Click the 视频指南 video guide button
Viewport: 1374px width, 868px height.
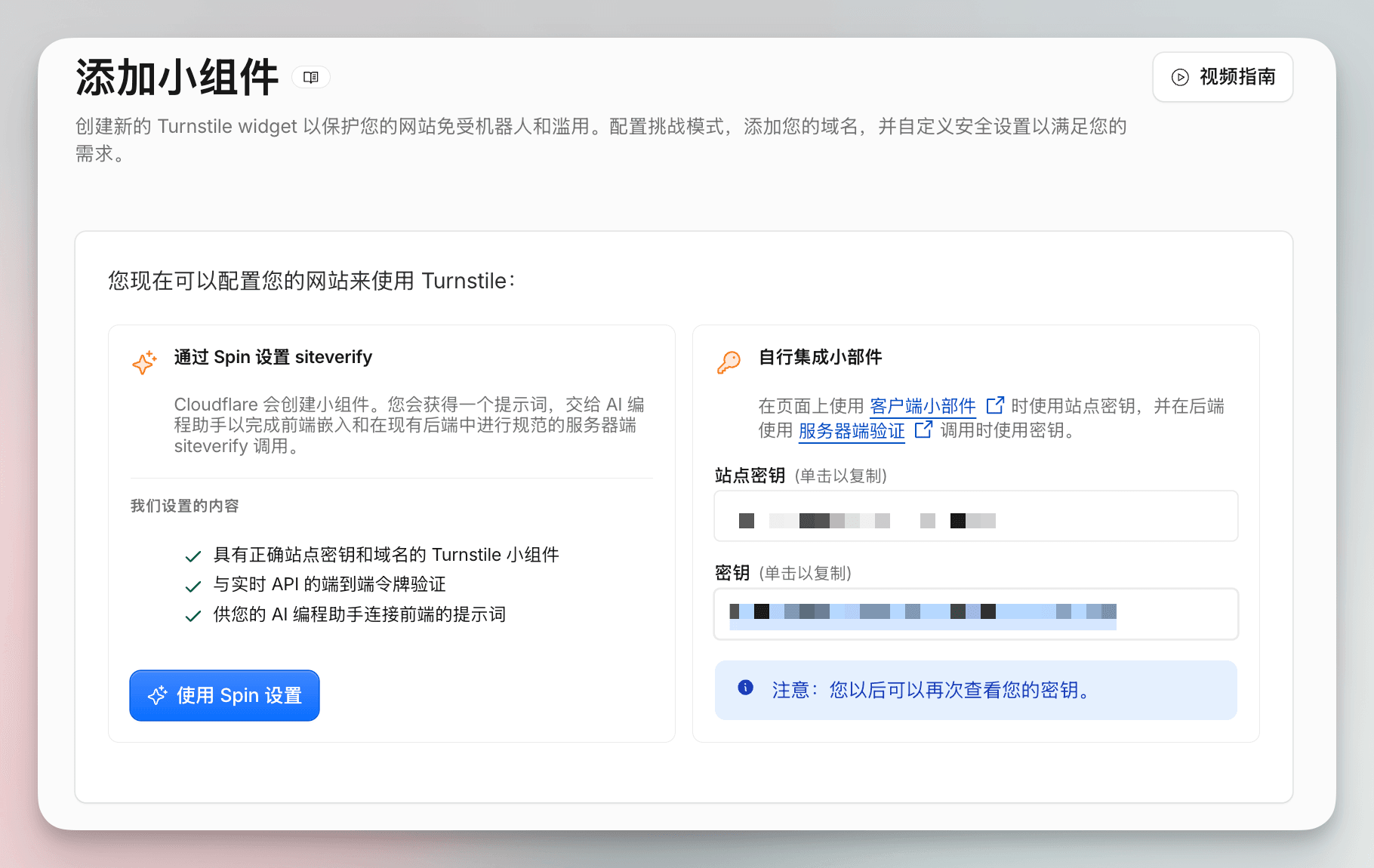[x=1222, y=77]
